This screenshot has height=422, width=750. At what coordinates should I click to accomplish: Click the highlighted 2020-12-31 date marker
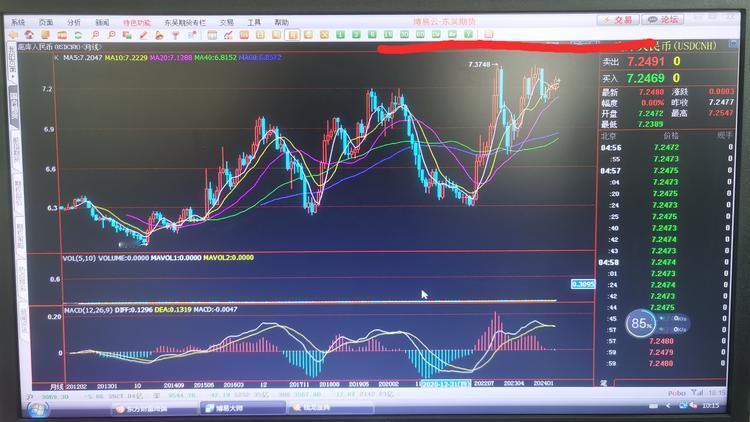[446, 384]
